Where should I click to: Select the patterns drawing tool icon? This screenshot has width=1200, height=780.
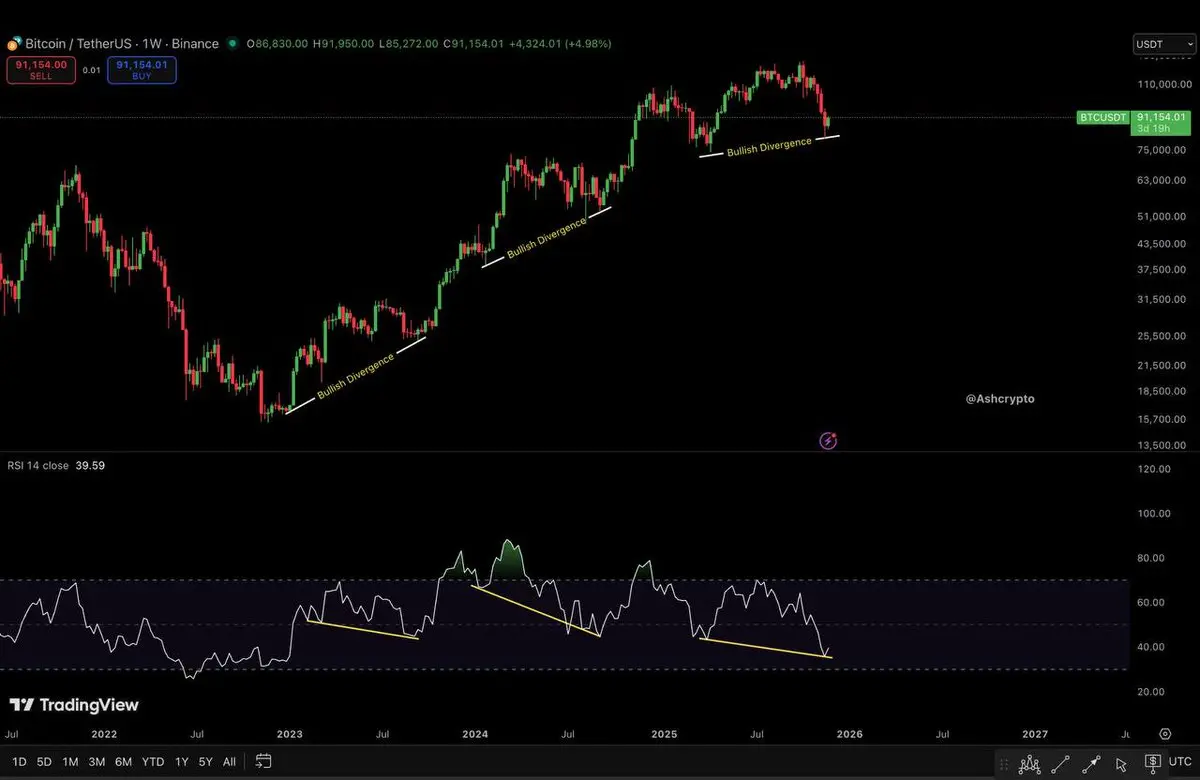(x=1029, y=764)
